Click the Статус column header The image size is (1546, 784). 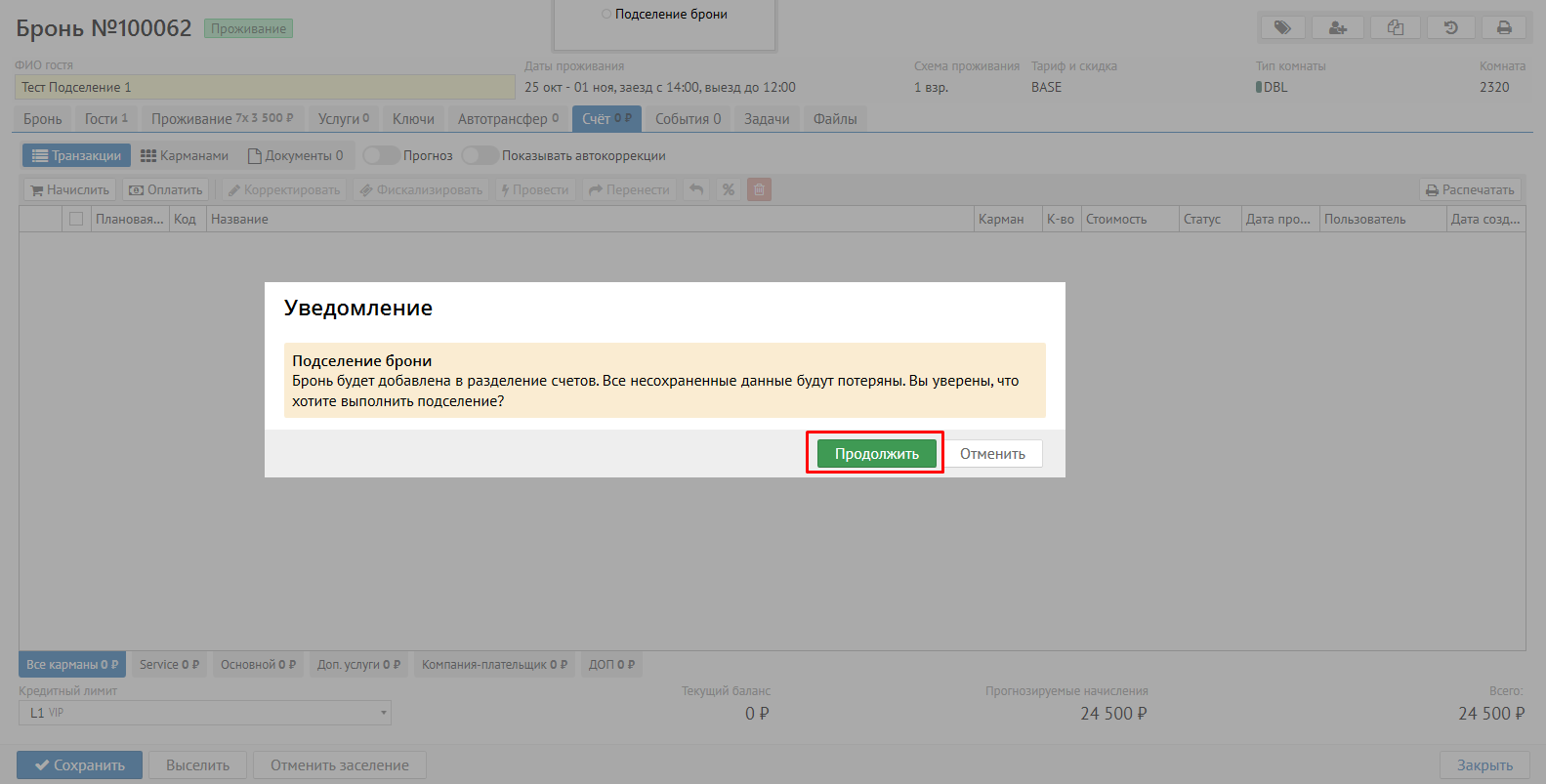pos(1210,219)
